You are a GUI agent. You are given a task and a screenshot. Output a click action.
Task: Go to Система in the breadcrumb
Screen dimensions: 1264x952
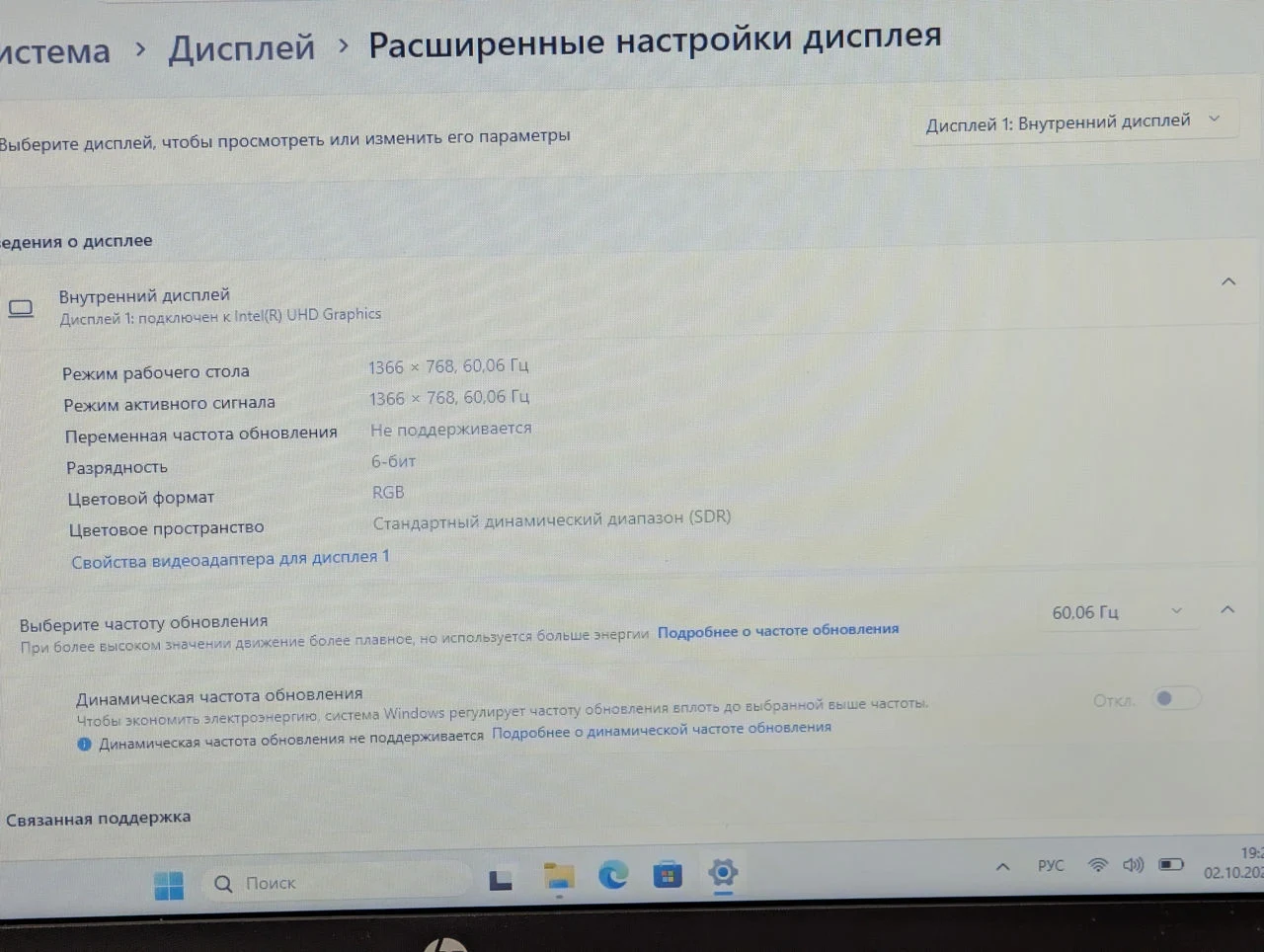[x=54, y=50]
